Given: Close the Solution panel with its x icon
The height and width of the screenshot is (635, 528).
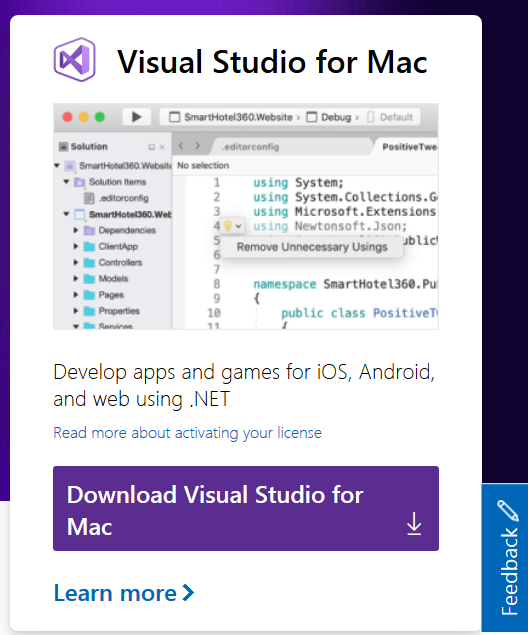Looking at the screenshot, I should [x=162, y=147].
